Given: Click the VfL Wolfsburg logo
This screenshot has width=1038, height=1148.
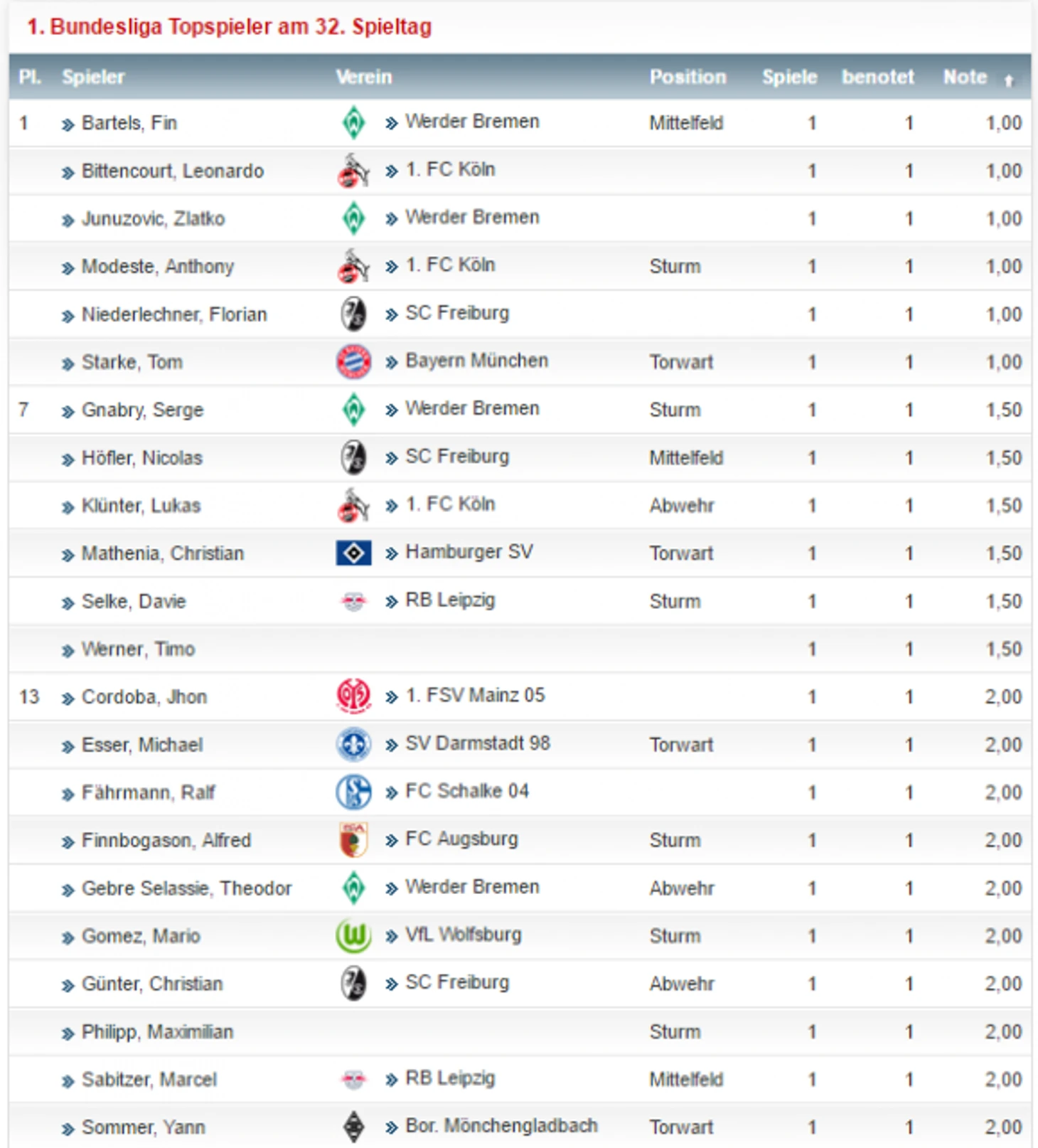Looking at the screenshot, I should click(x=353, y=935).
